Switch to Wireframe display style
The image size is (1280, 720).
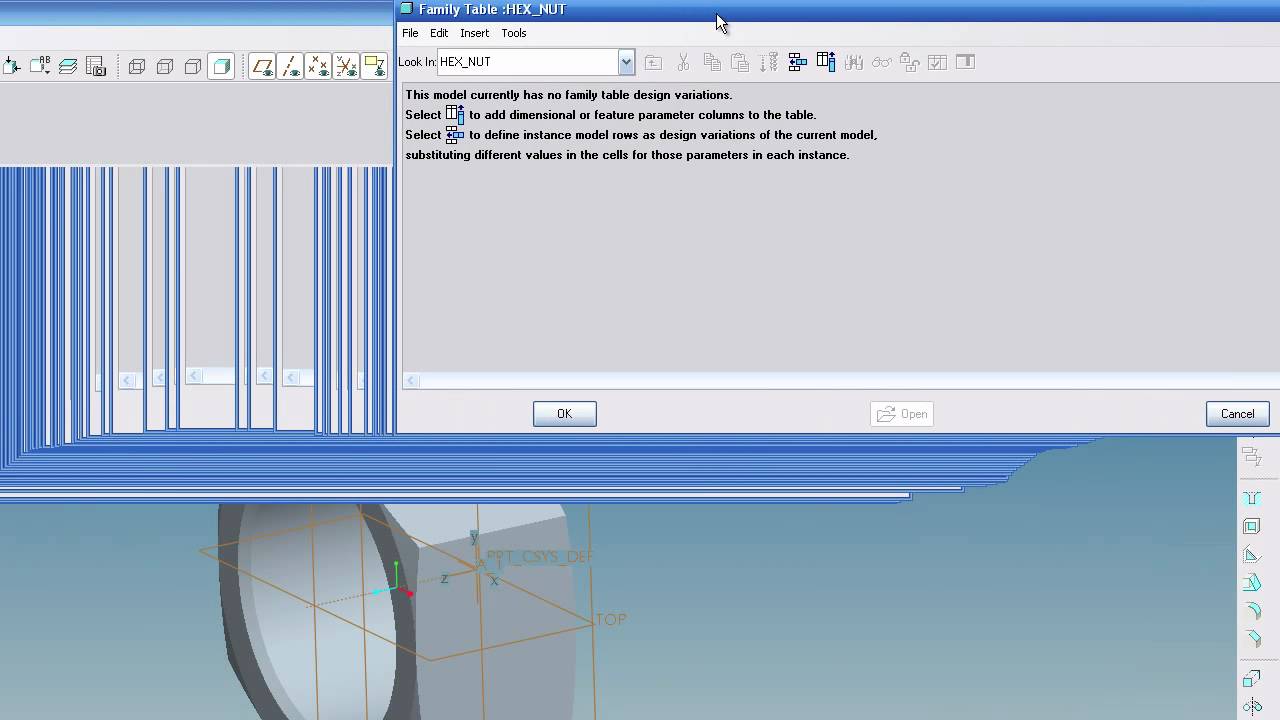(137, 66)
